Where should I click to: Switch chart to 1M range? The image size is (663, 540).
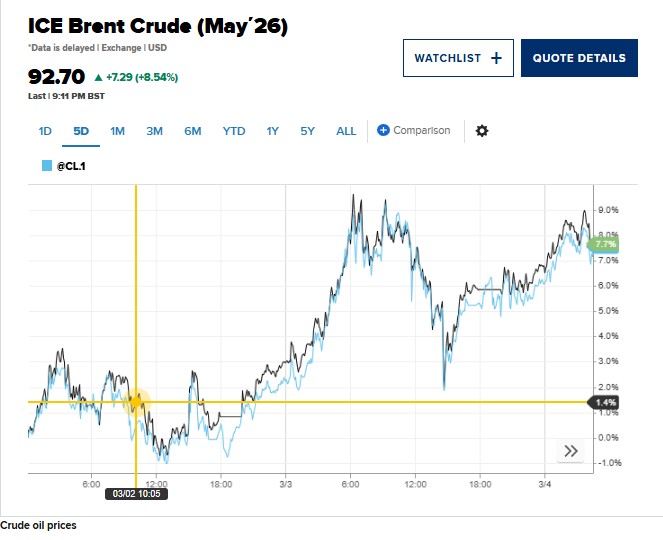pos(117,131)
